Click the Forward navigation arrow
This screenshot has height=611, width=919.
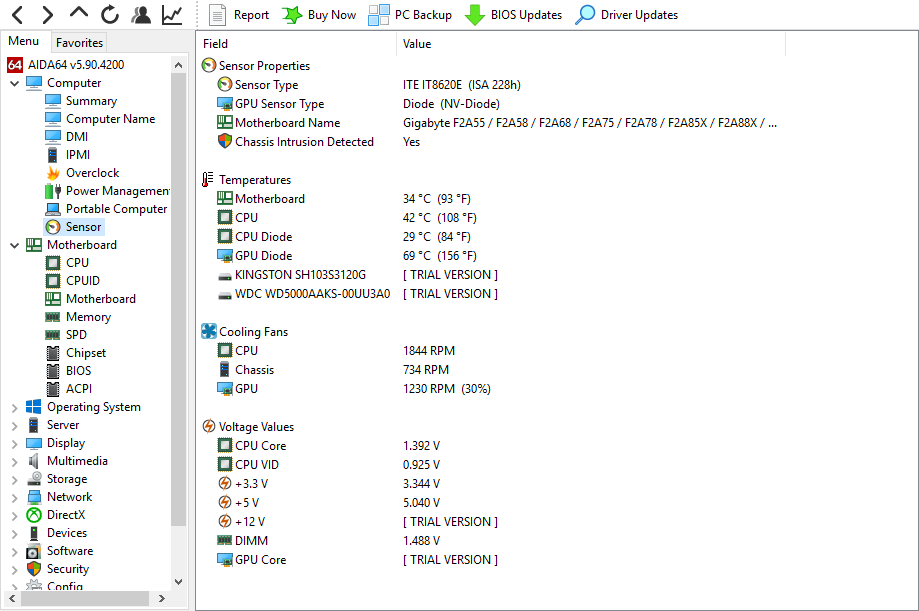(x=48, y=15)
